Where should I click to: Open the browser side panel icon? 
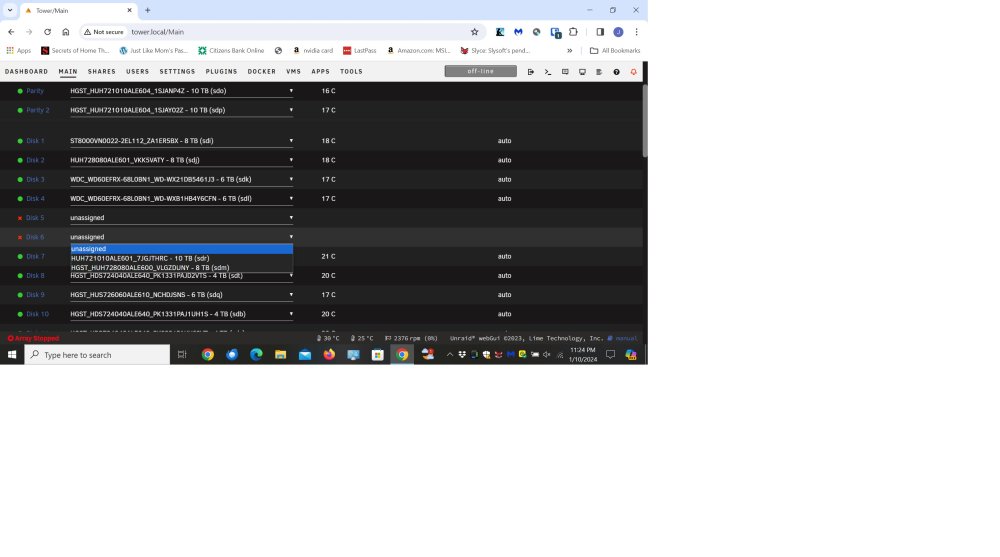point(600,32)
